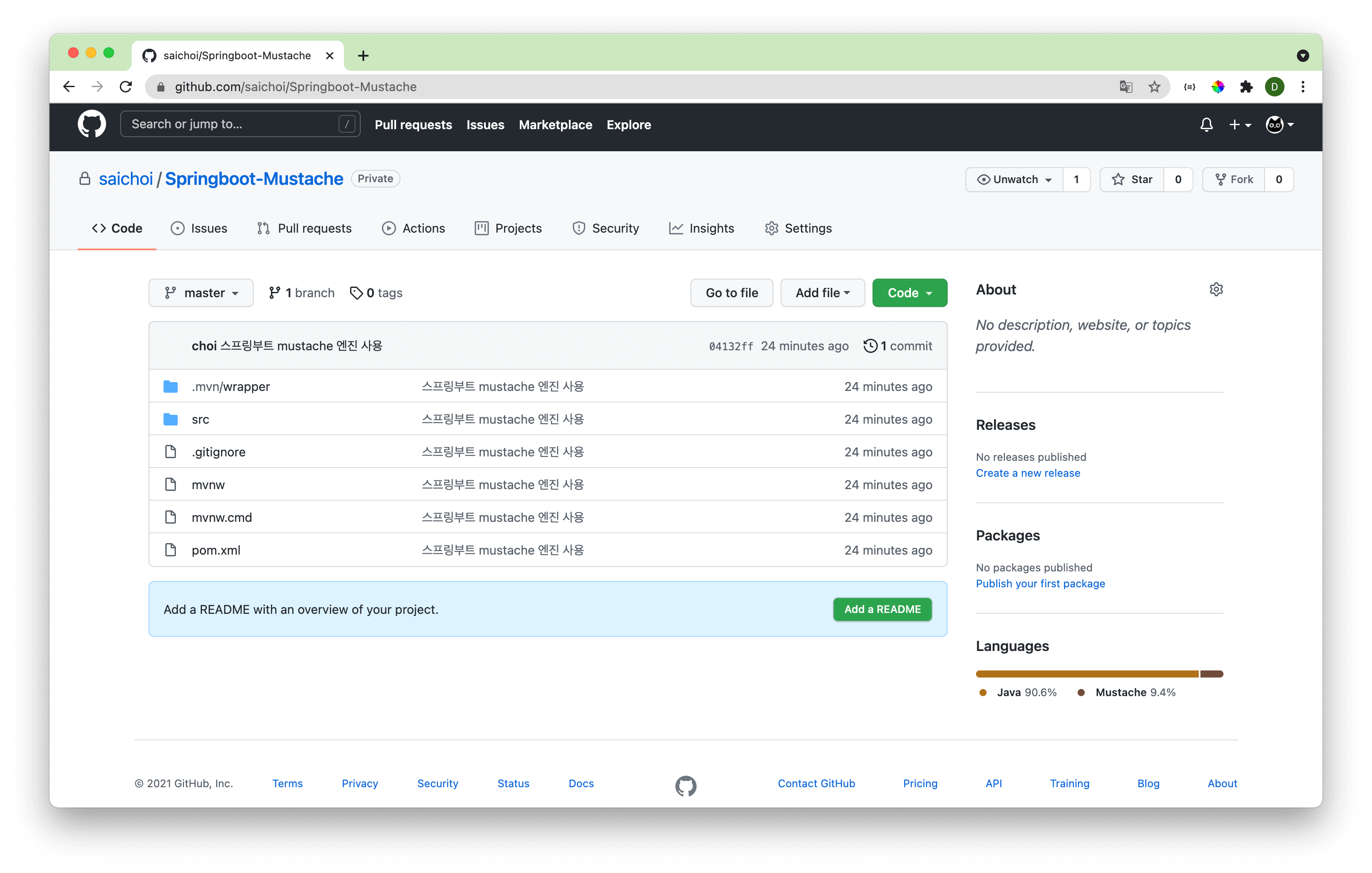Reload the page
Screen dimensions: 1372x873
(126, 87)
